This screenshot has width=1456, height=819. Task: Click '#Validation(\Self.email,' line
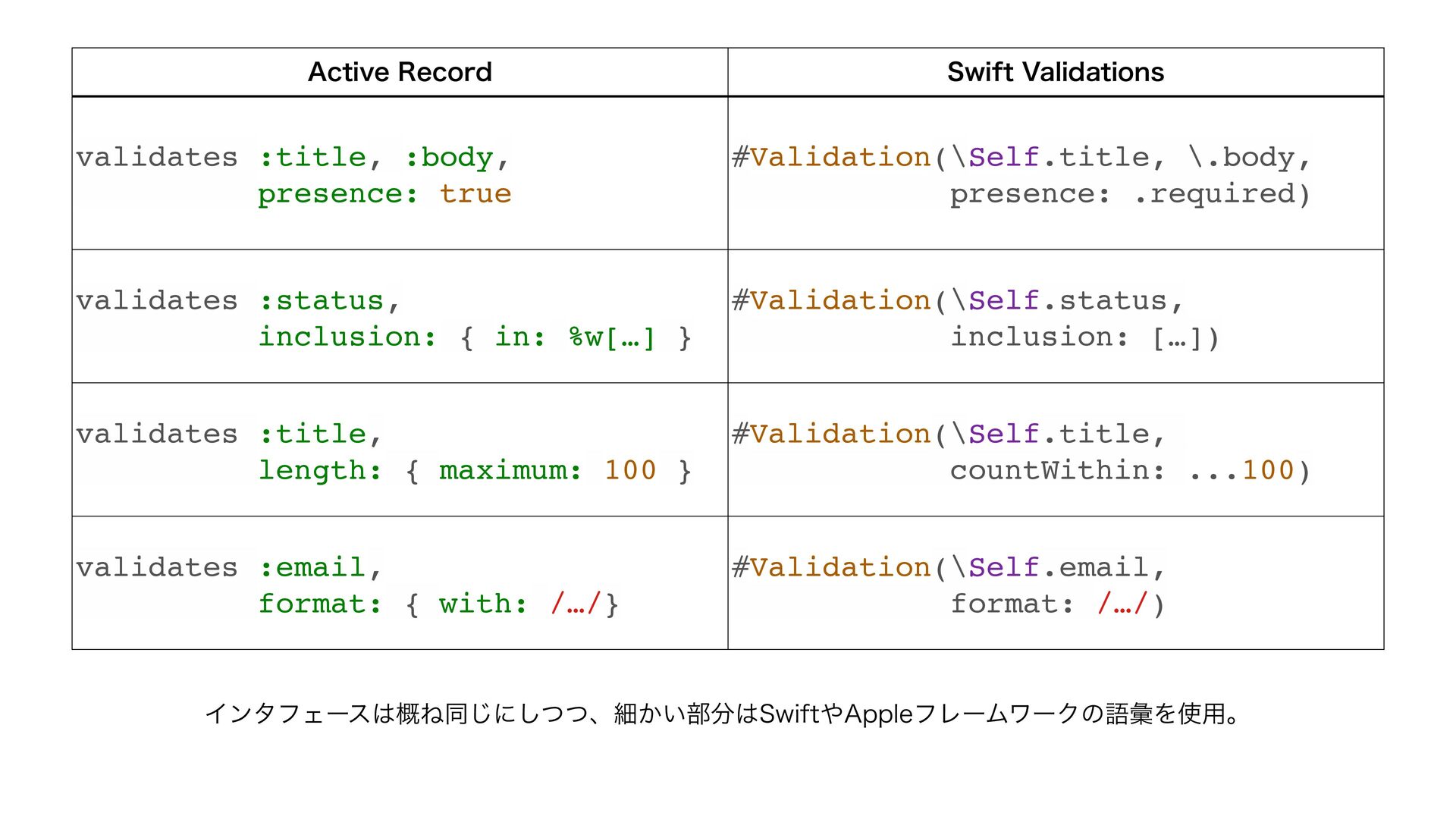tap(948, 568)
